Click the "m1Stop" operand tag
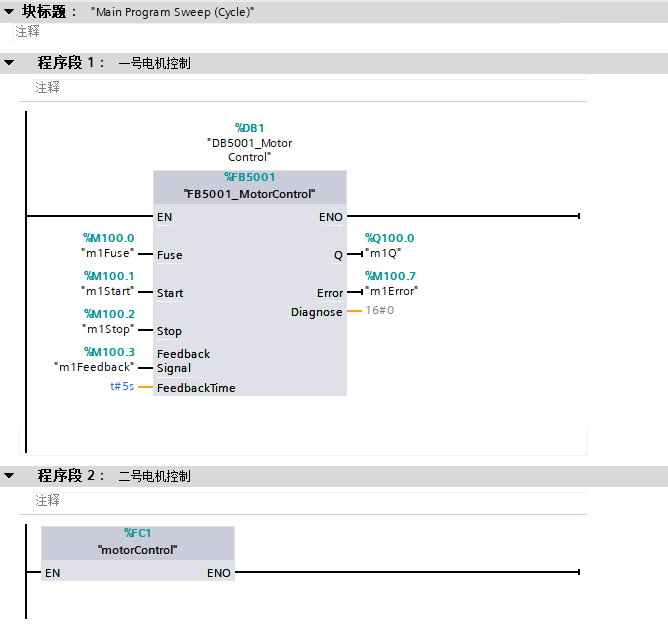Viewport: 668px width, 624px height. coord(110,330)
